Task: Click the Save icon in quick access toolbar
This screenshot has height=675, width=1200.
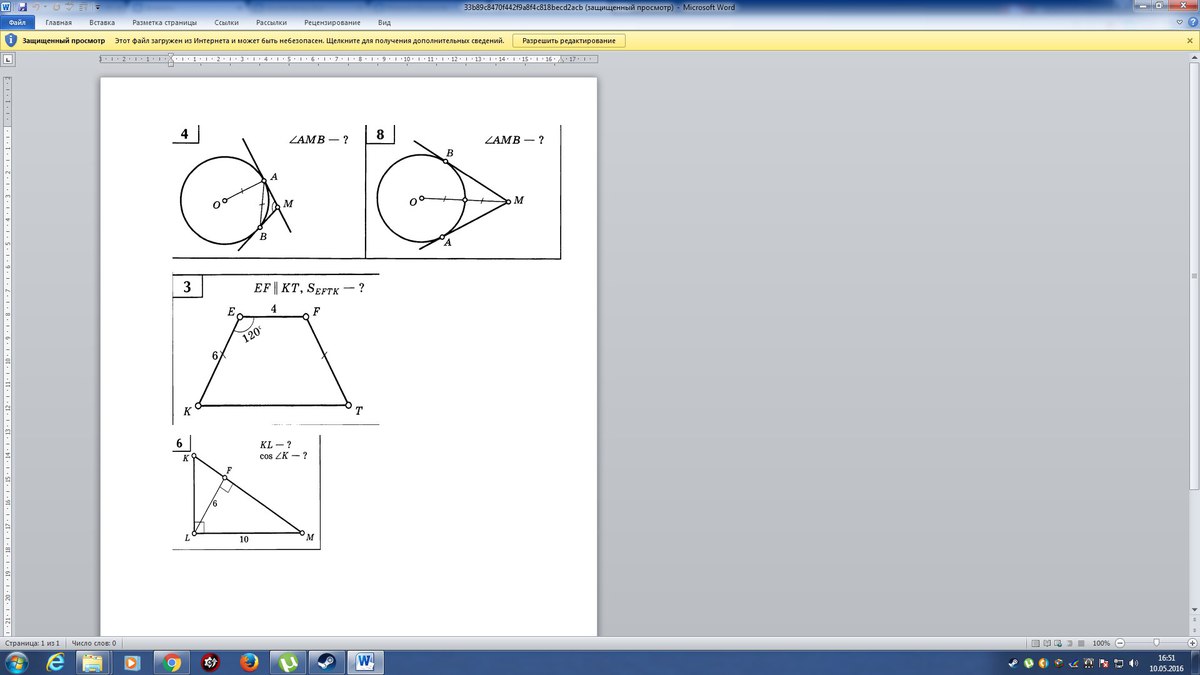Action: pyautogui.click(x=22, y=7)
